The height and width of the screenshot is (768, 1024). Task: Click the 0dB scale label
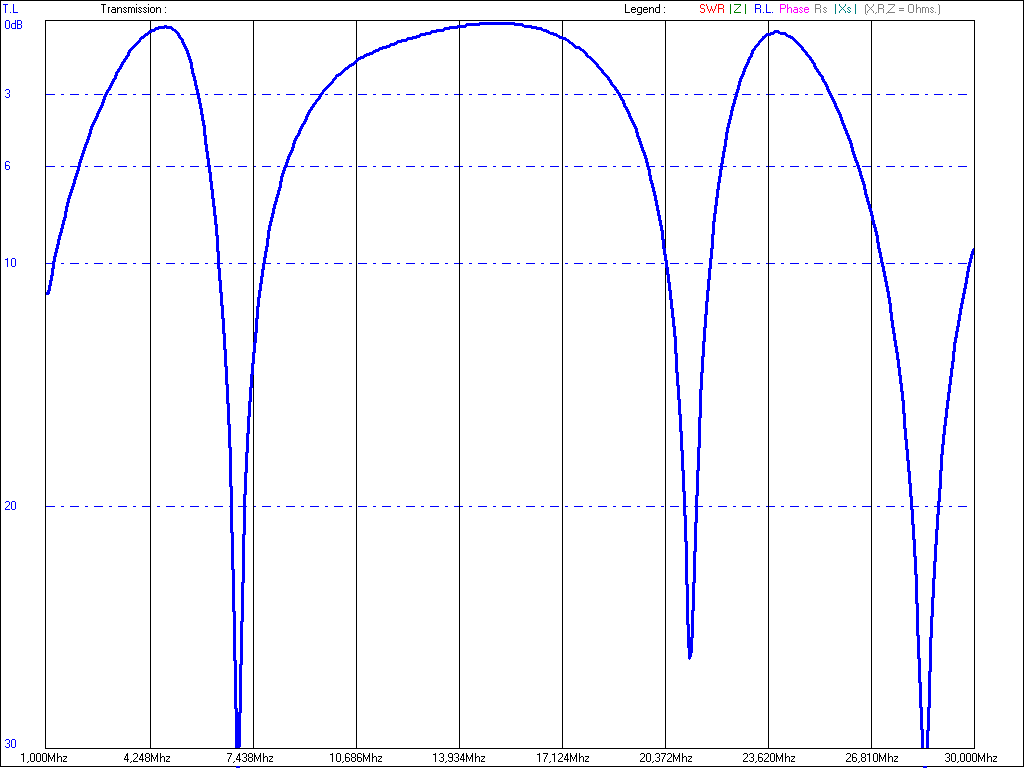(x=13, y=25)
